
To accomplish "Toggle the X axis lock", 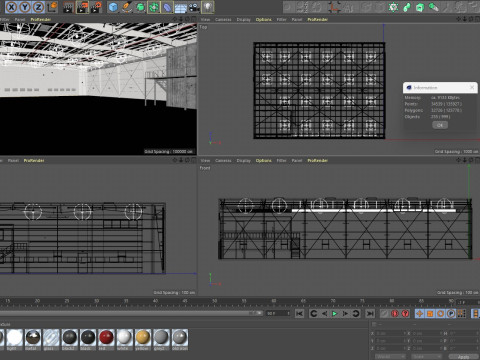I will point(11,7).
